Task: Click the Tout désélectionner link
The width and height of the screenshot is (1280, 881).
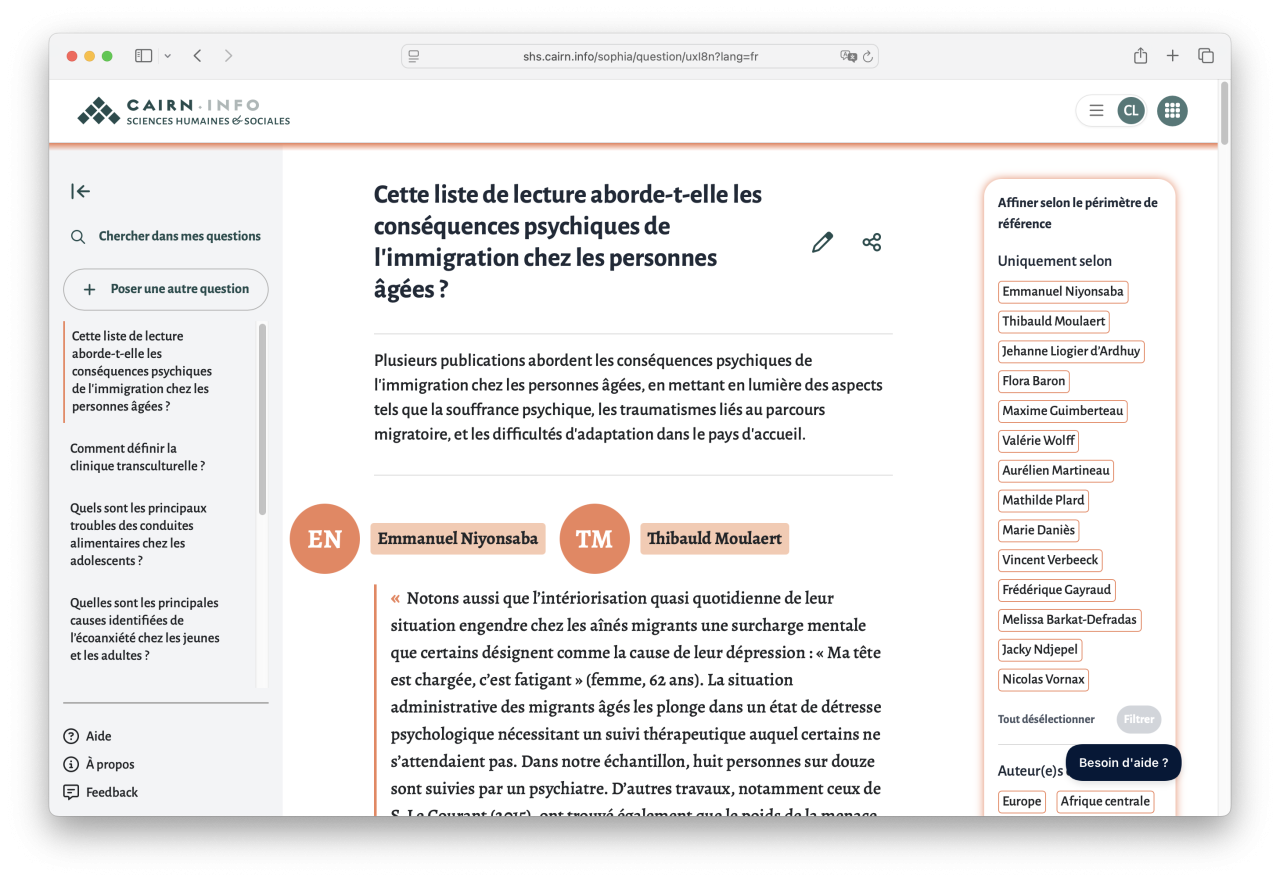Action: pos(1046,719)
